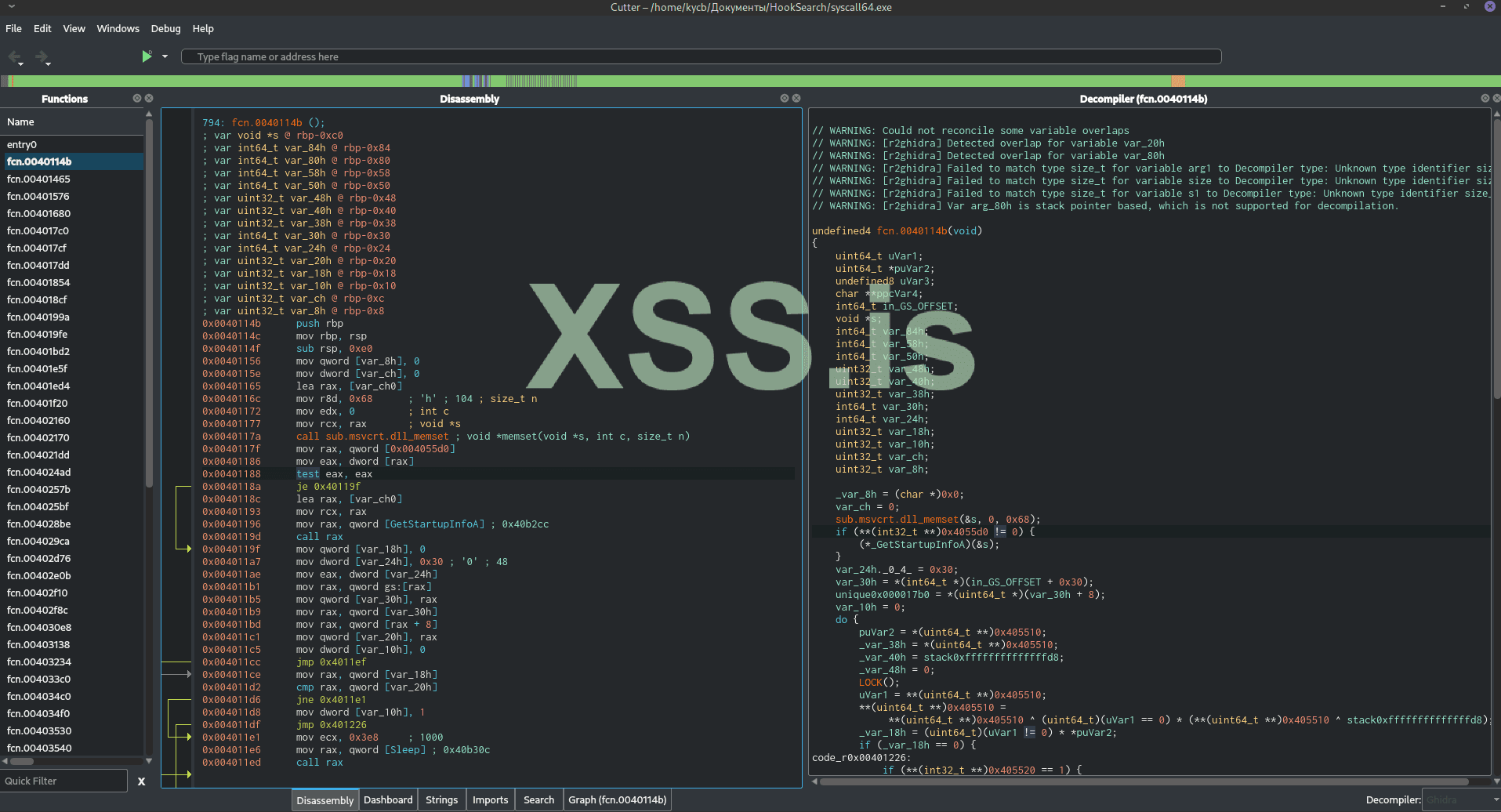Image resolution: width=1501 pixels, height=812 pixels.
Task: Select fcn.004029ca in the Functions list
Action: 72,541
